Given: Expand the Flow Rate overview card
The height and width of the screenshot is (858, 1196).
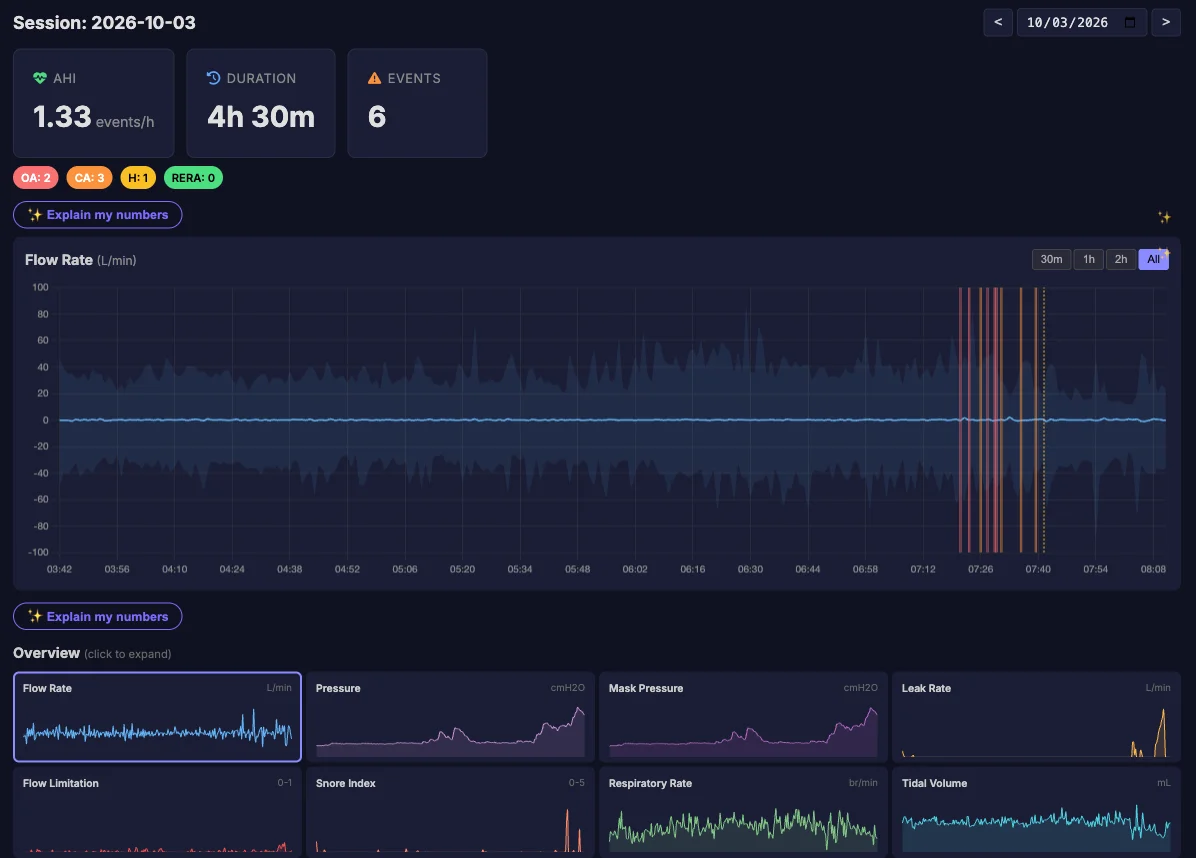Looking at the screenshot, I should 157,717.
